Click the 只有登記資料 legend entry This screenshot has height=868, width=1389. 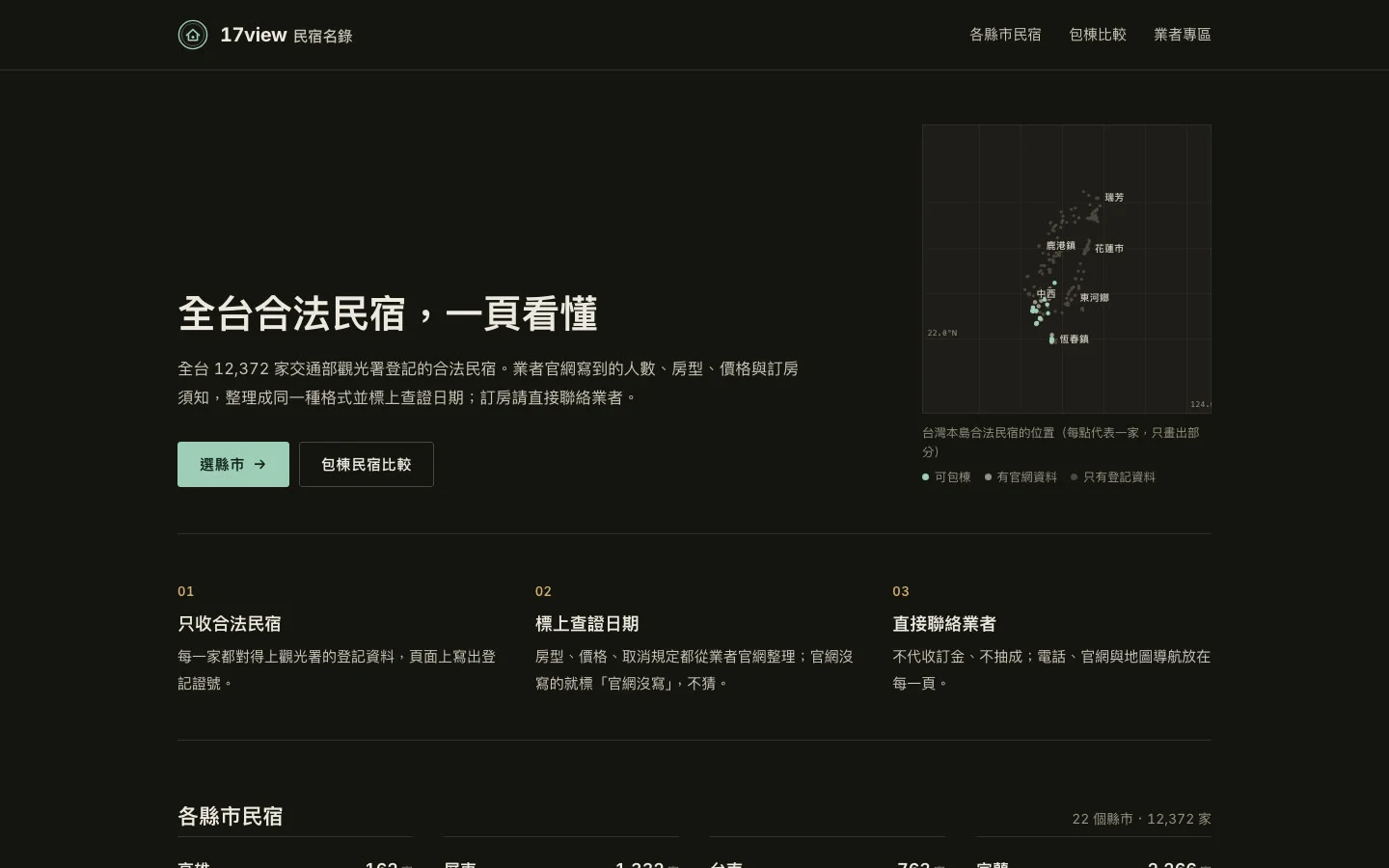[1113, 476]
